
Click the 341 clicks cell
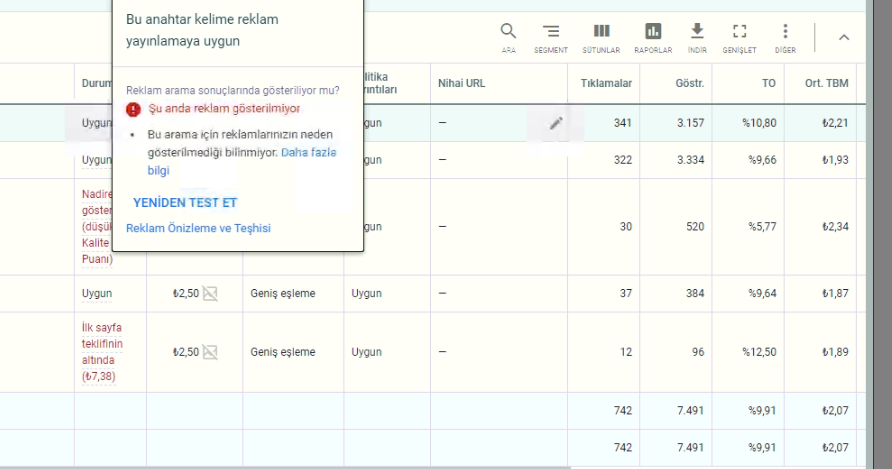pos(622,123)
